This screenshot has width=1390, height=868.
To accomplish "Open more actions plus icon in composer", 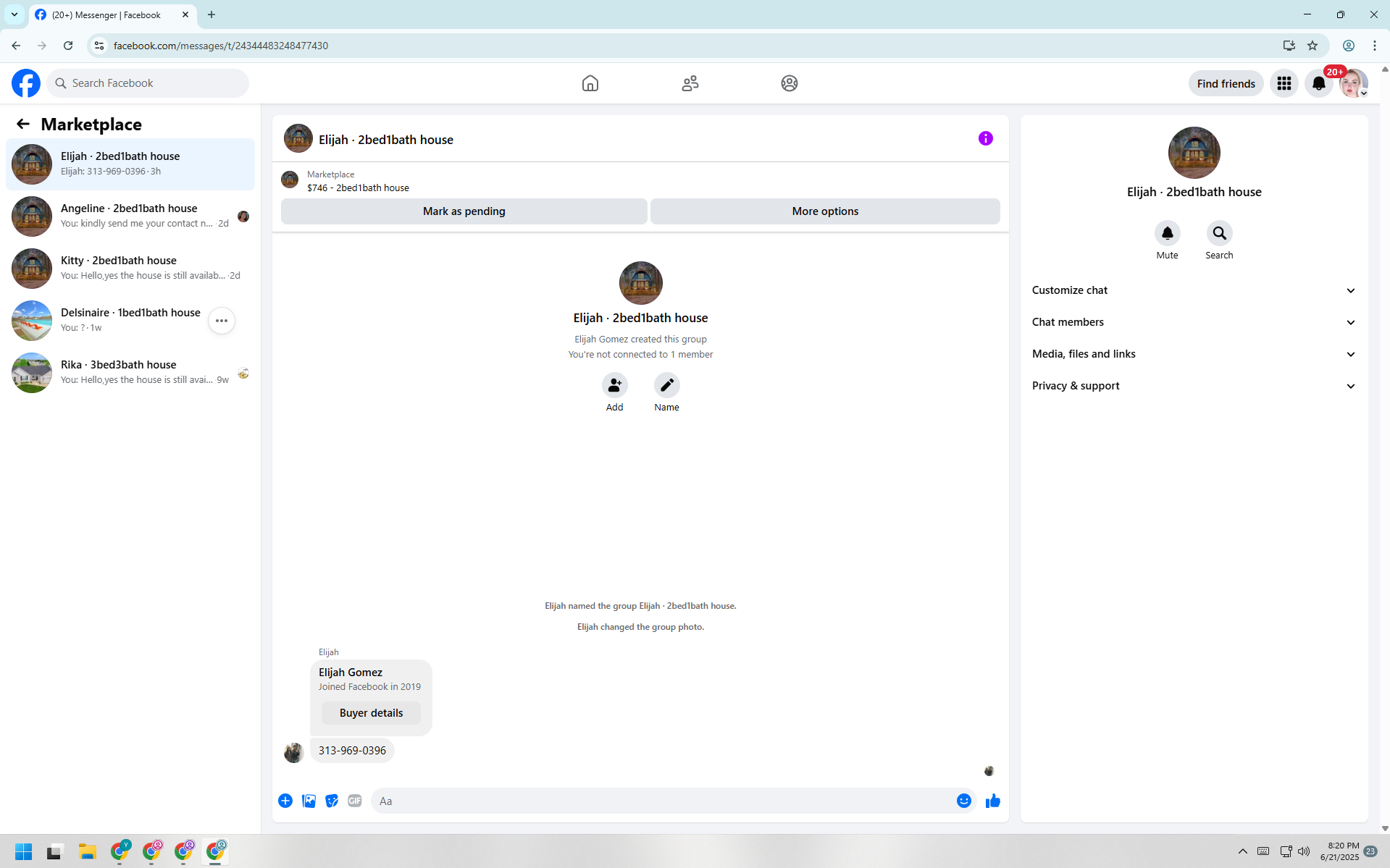I will click(x=285, y=801).
